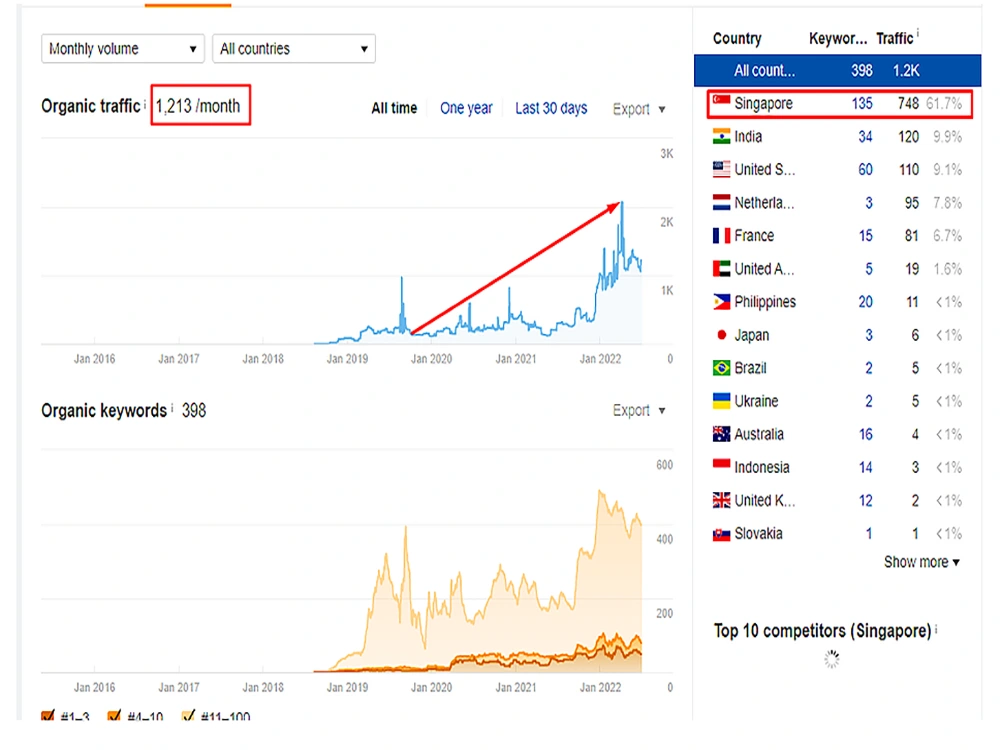Select the All countries table row
1000x750 pixels.
tap(837, 70)
